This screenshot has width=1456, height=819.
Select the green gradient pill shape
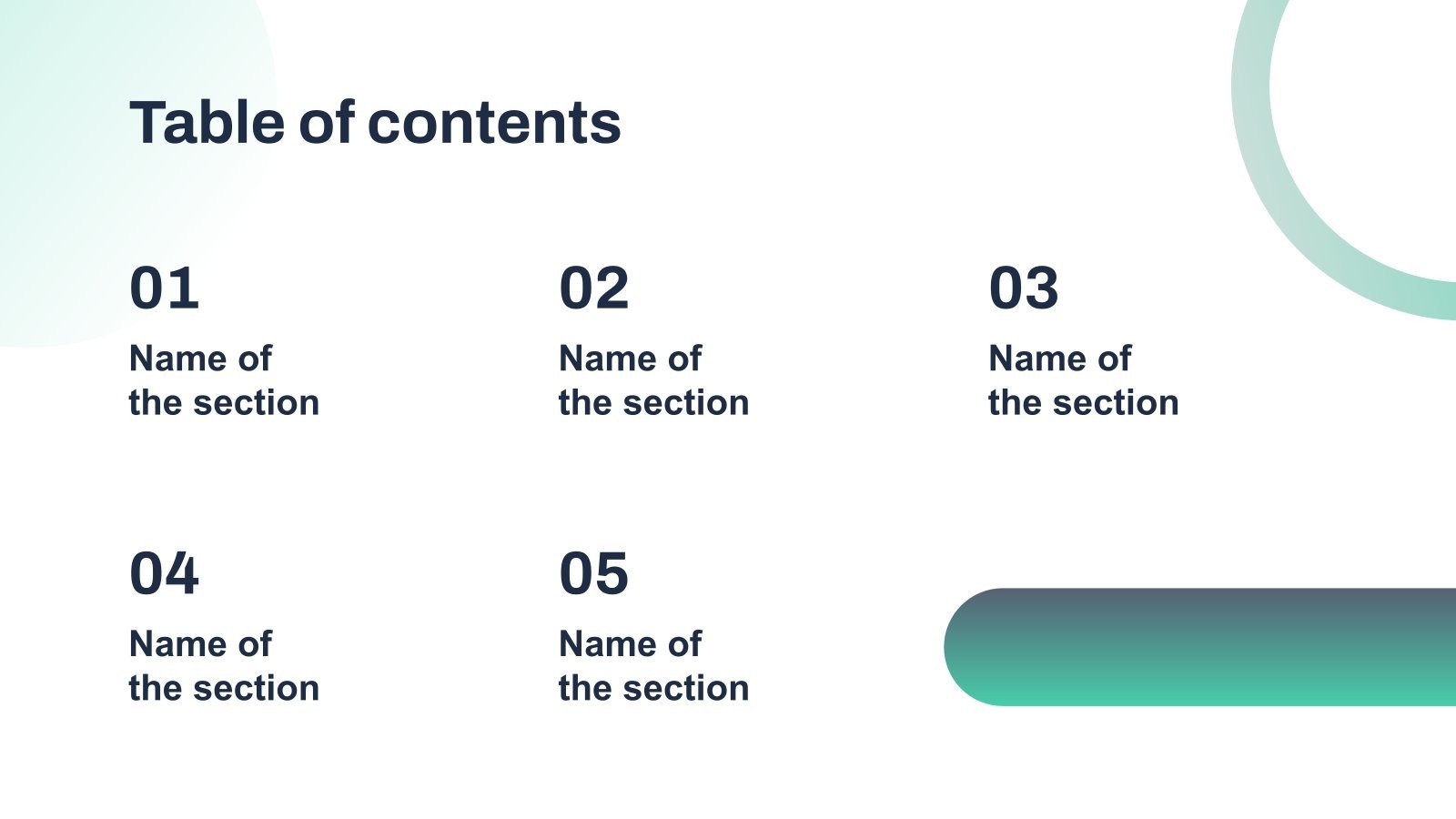(1201, 647)
